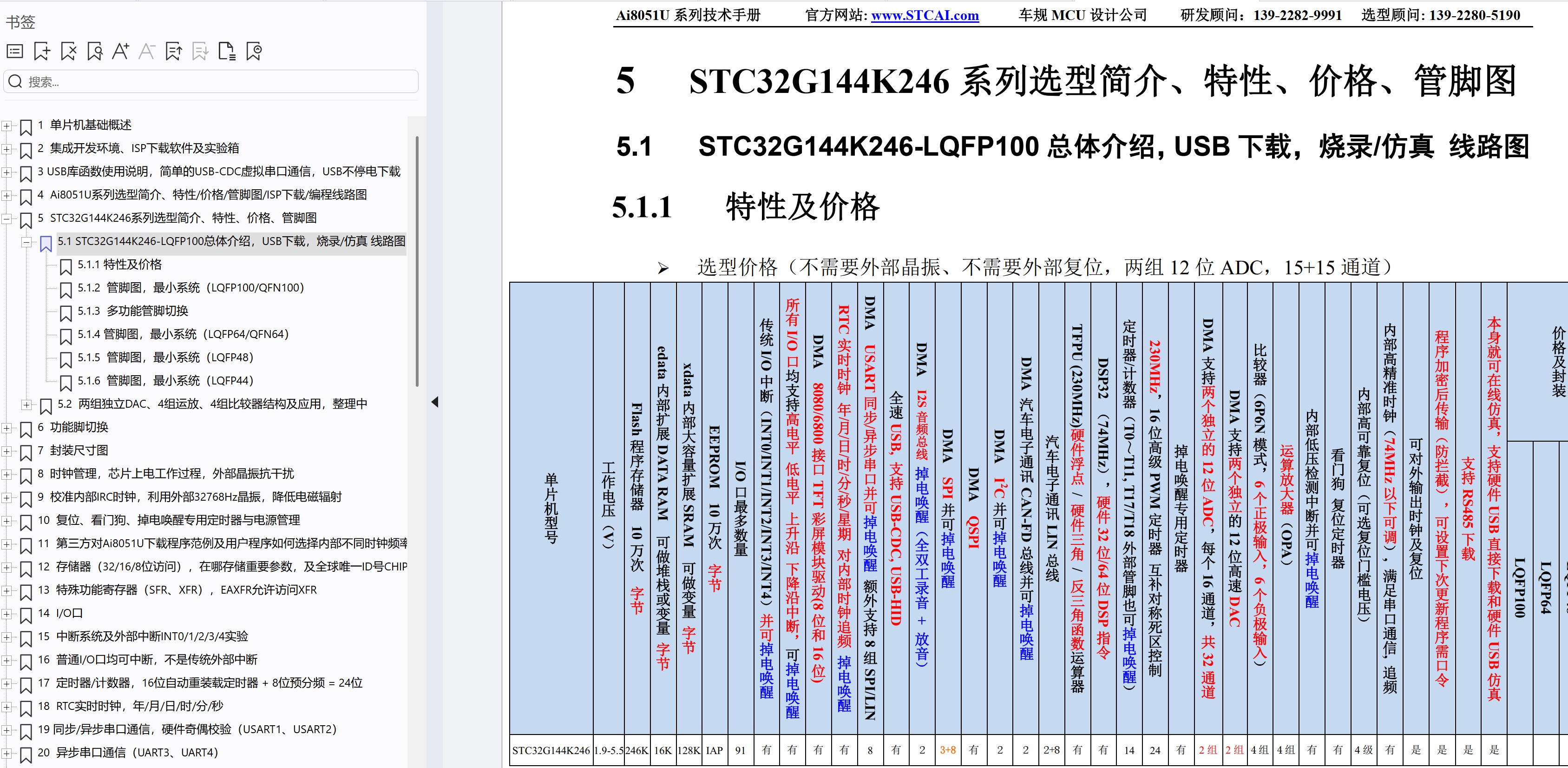Viewport: 1568px width, 768px height.
Task: Click the find bookmark icon
Action: (94, 52)
